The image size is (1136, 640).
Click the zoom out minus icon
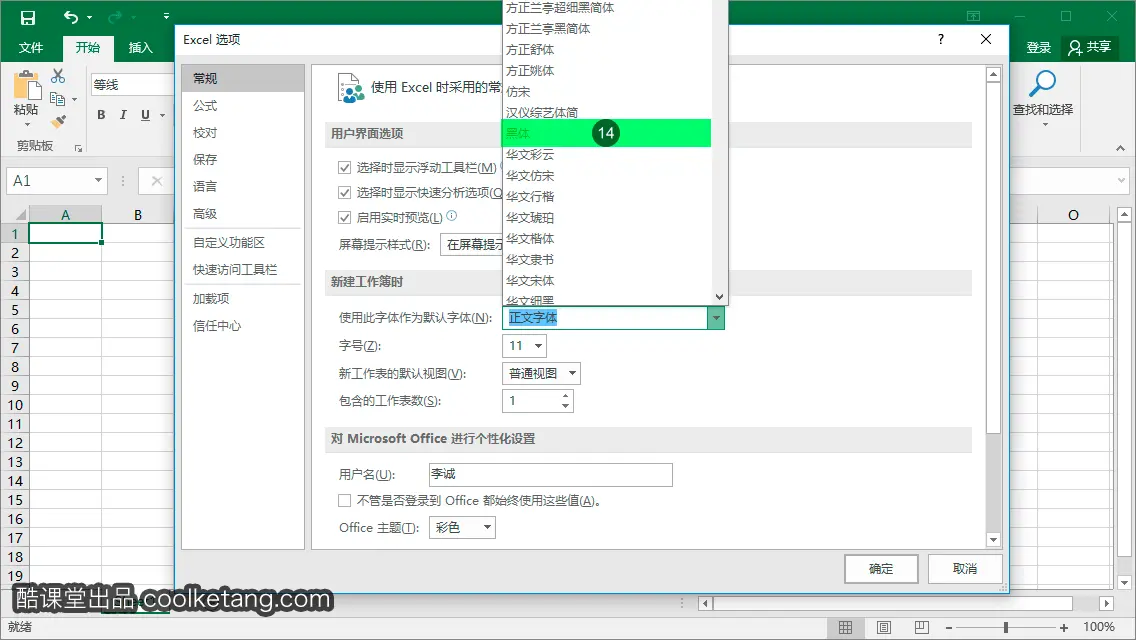coord(949,628)
